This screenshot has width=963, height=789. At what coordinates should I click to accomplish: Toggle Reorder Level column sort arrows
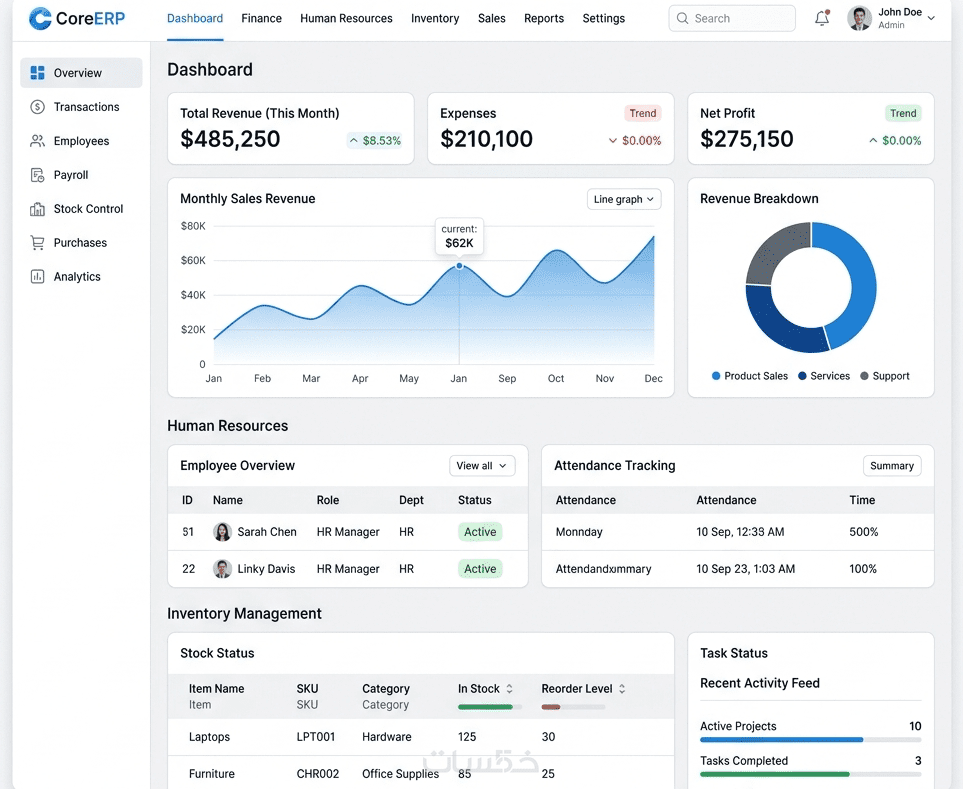pos(622,689)
